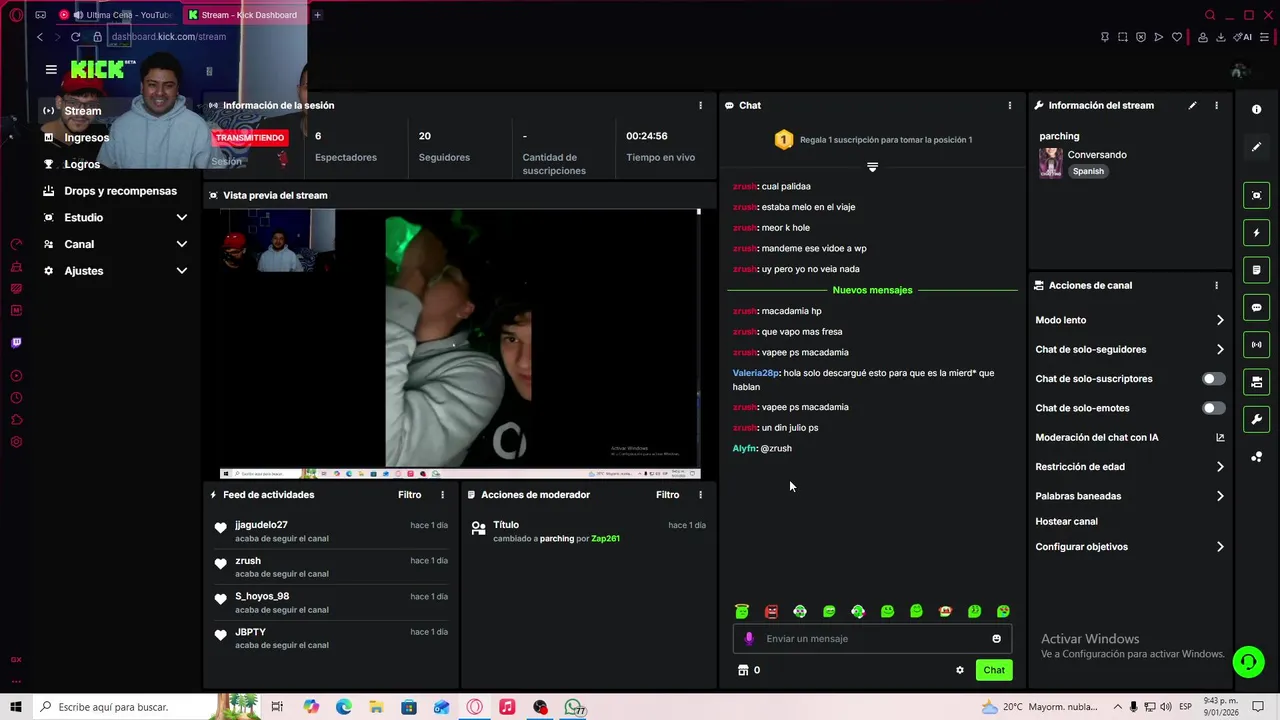Open Chat de solo-seguidores settings
The width and height of the screenshot is (1280, 720).
tap(1130, 349)
